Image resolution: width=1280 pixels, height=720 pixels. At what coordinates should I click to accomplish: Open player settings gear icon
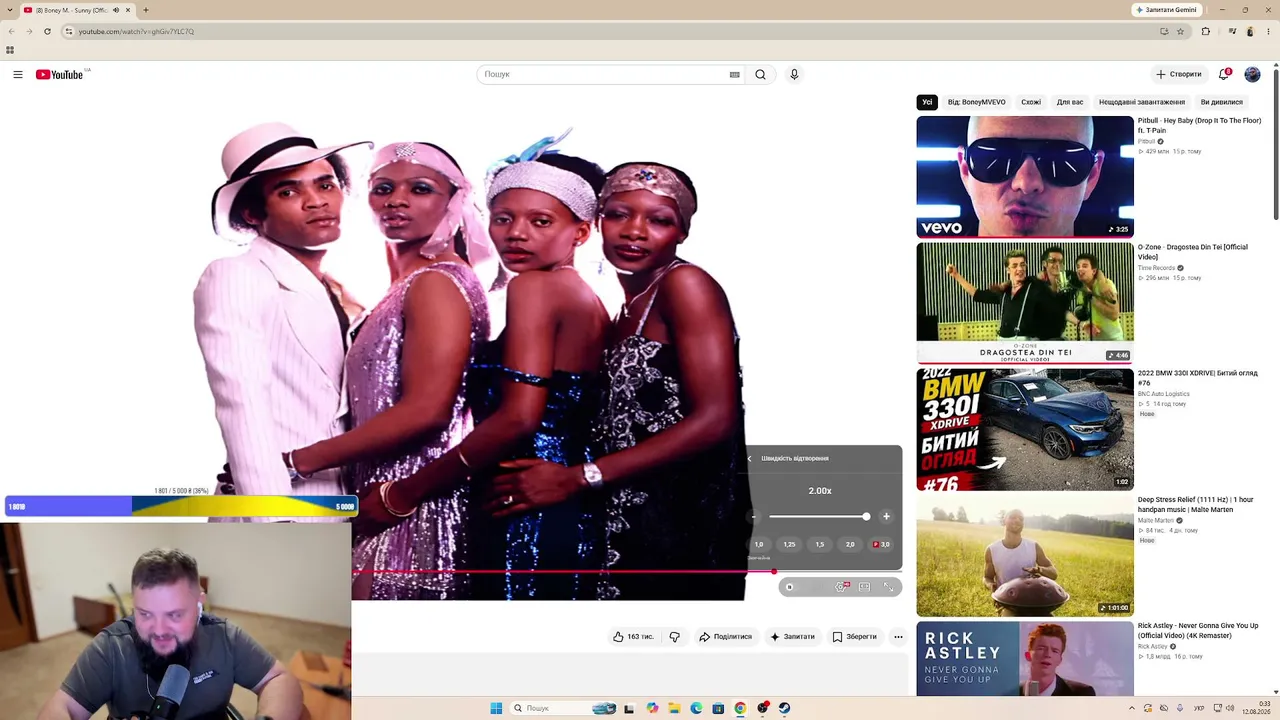(841, 587)
